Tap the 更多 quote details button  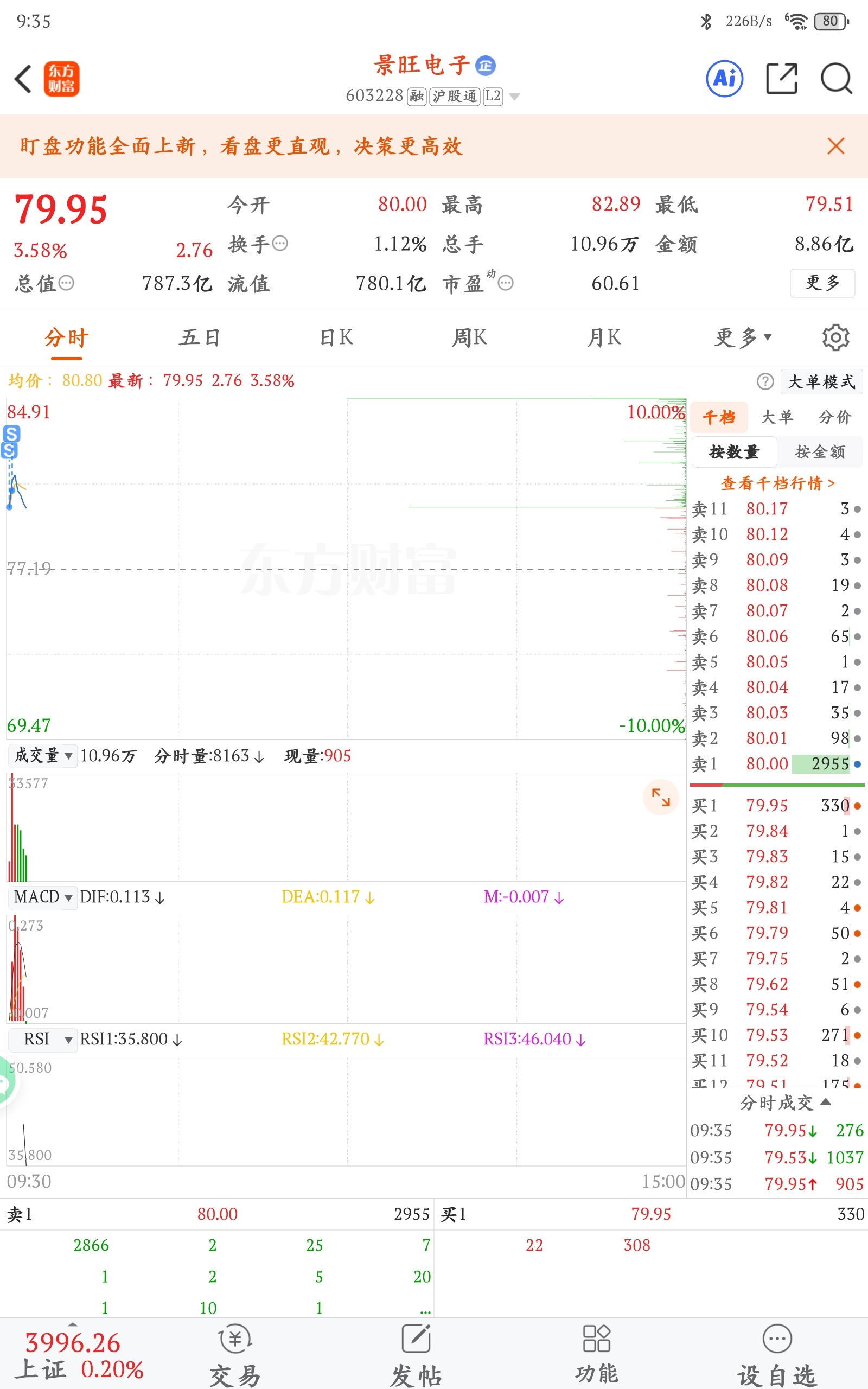[x=822, y=283]
